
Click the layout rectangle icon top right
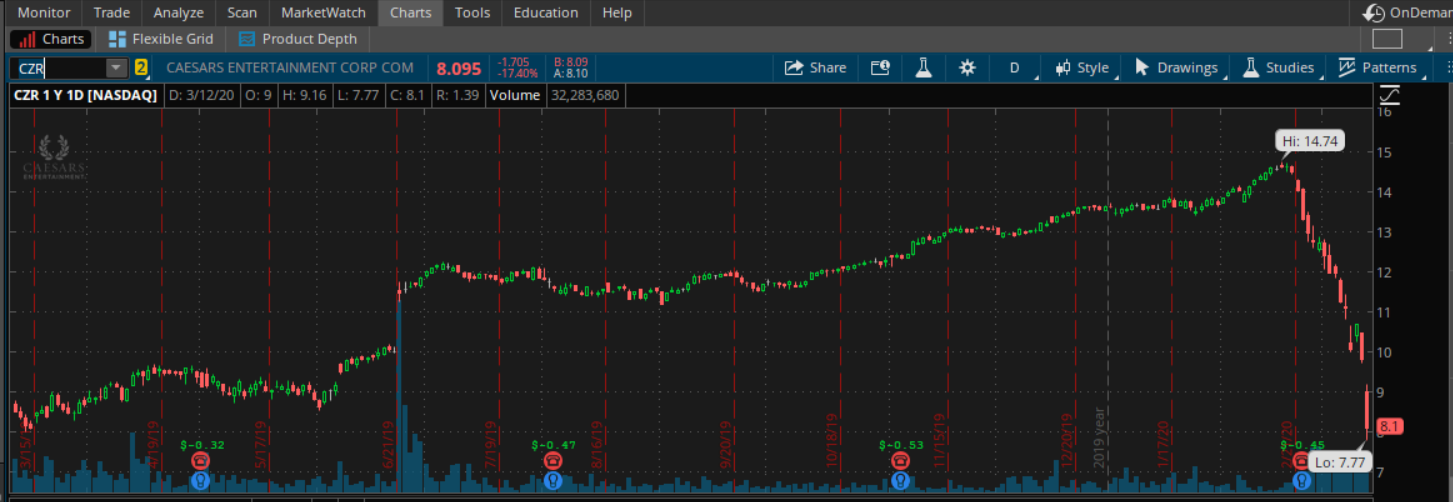click(1387, 39)
